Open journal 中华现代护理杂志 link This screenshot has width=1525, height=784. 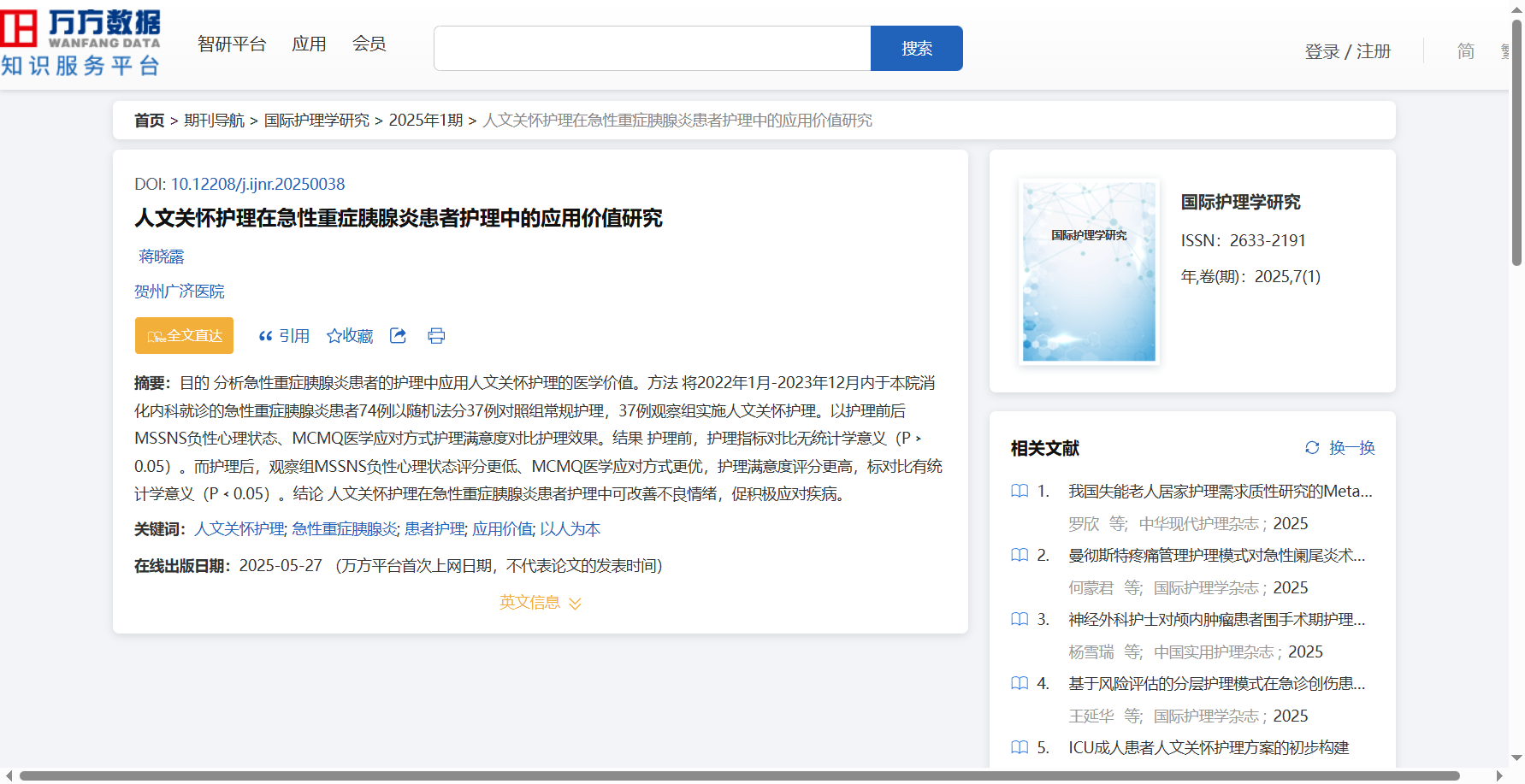point(1199,524)
